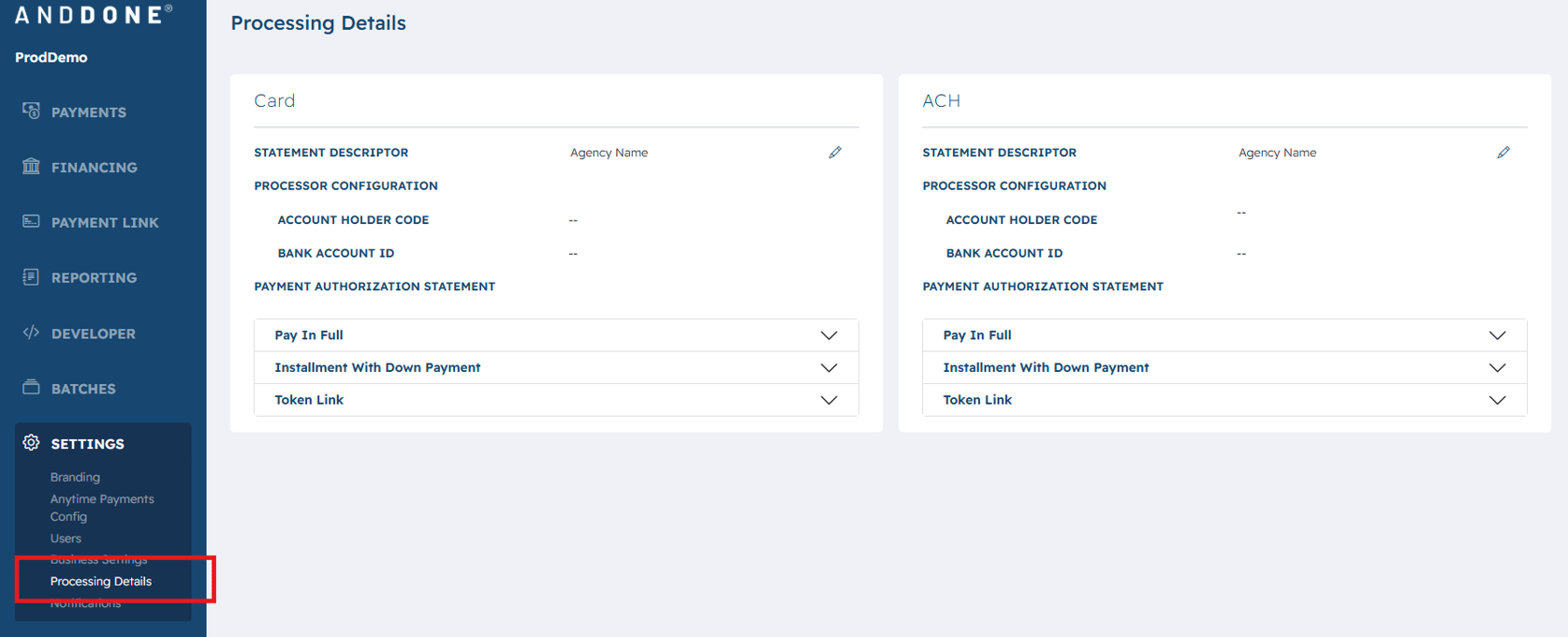The image size is (1568, 637).
Task: Click Card Agency Name descriptor value
Action: click(x=608, y=153)
